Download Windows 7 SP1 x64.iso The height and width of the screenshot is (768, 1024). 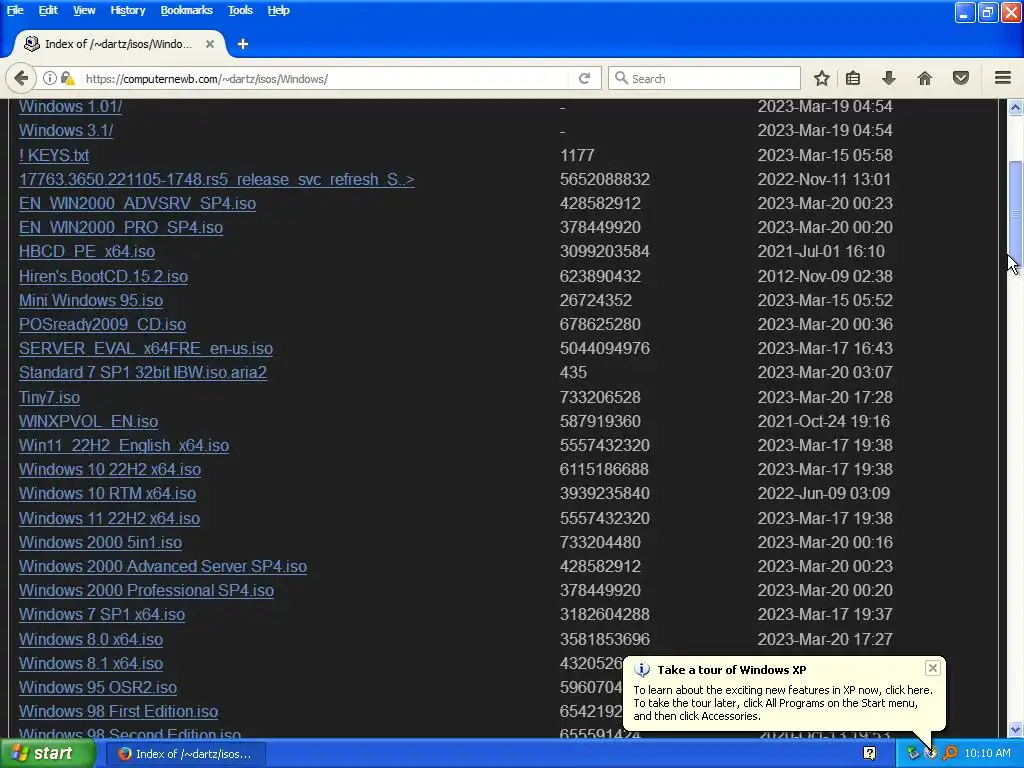tap(102, 615)
